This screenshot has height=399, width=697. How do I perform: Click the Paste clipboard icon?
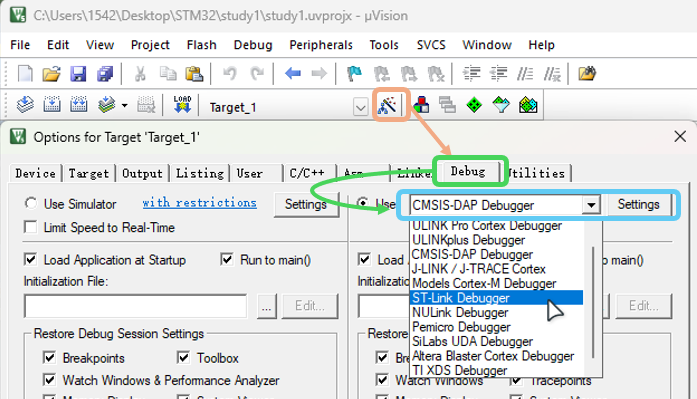pyautogui.click(x=194, y=74)
